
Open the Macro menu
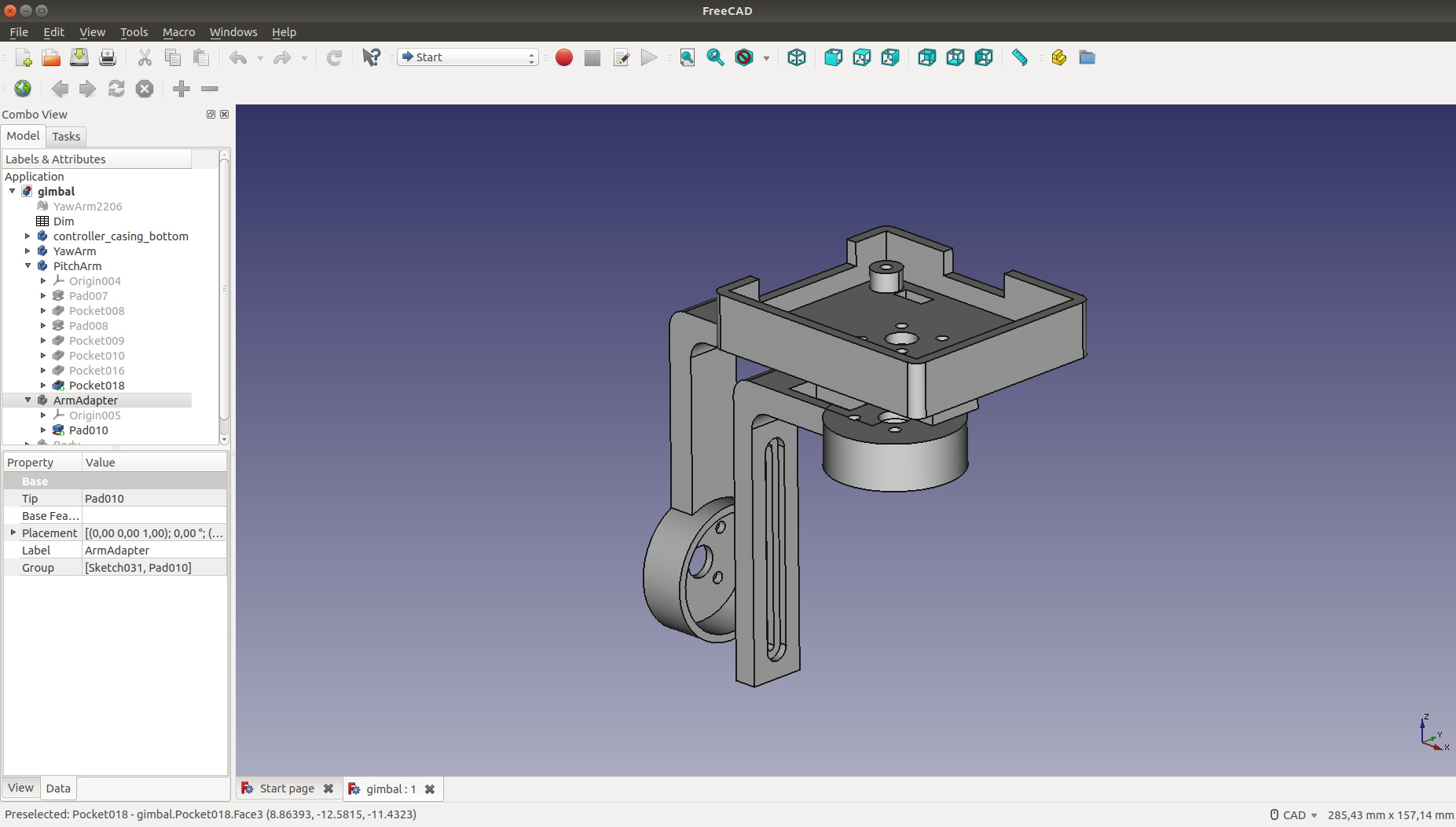tap(178, 32)
